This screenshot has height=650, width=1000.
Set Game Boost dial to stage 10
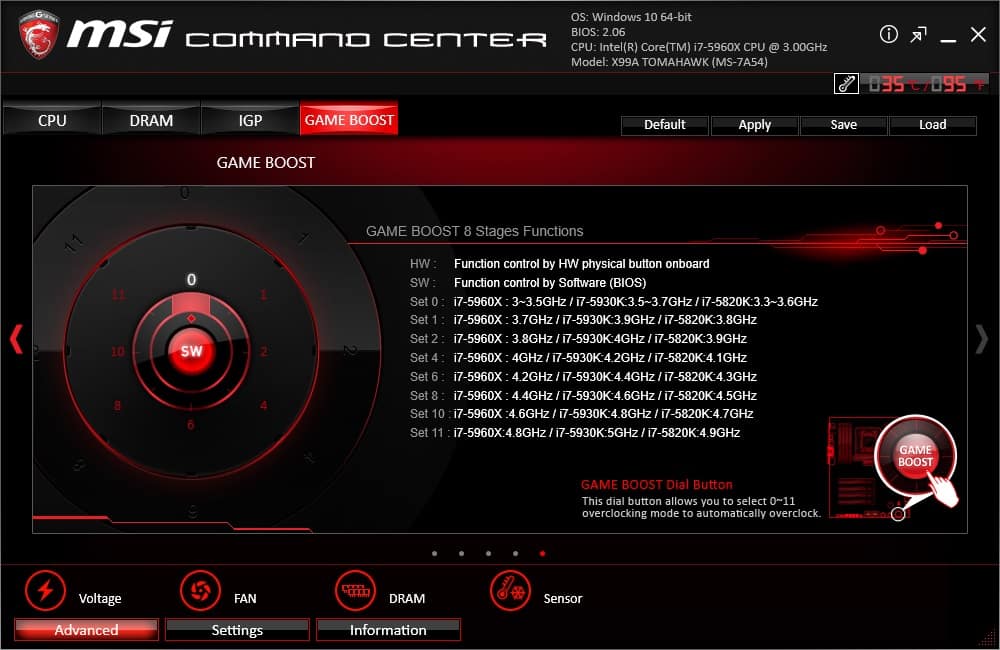pos(118,351)
